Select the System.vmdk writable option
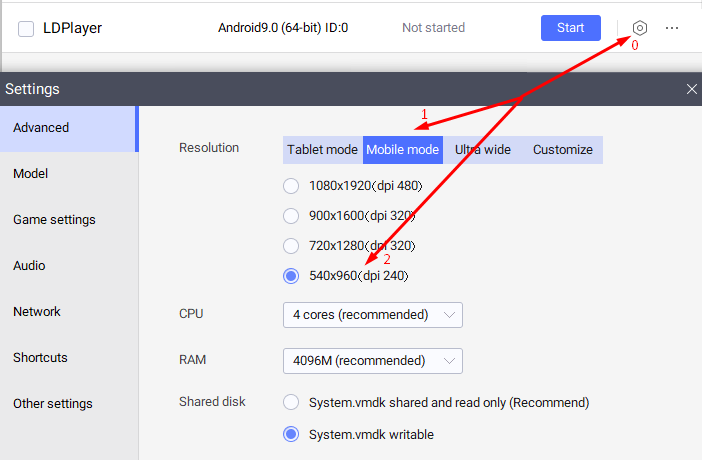 pos(291,434)
